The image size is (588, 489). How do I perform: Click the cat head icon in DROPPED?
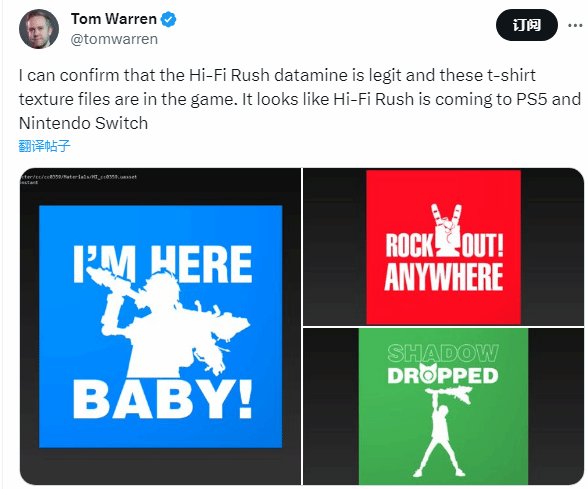click(x=428, y=374)
